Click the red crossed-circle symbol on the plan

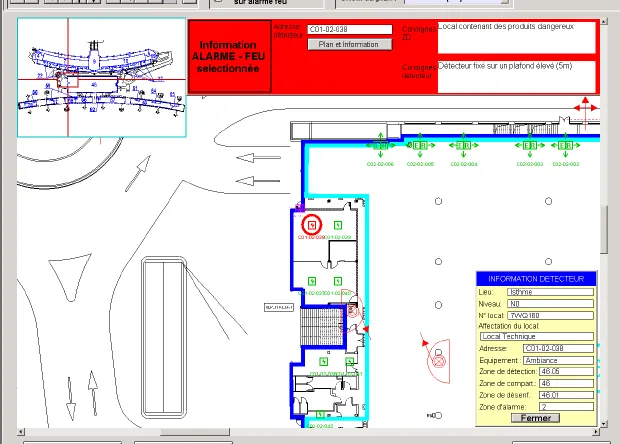point(439,361)
